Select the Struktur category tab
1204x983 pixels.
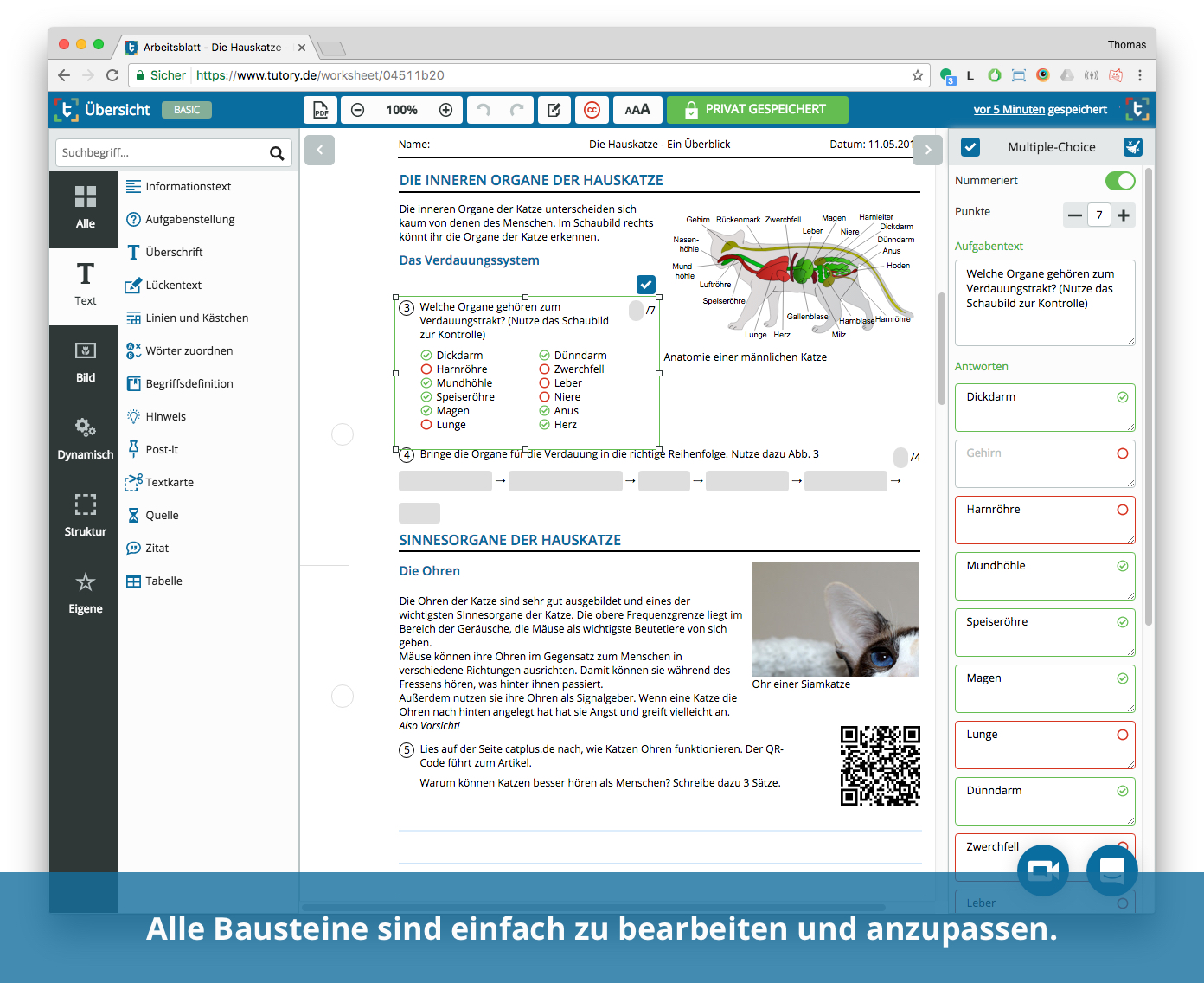pyautogui.click(x=85, y=517)
